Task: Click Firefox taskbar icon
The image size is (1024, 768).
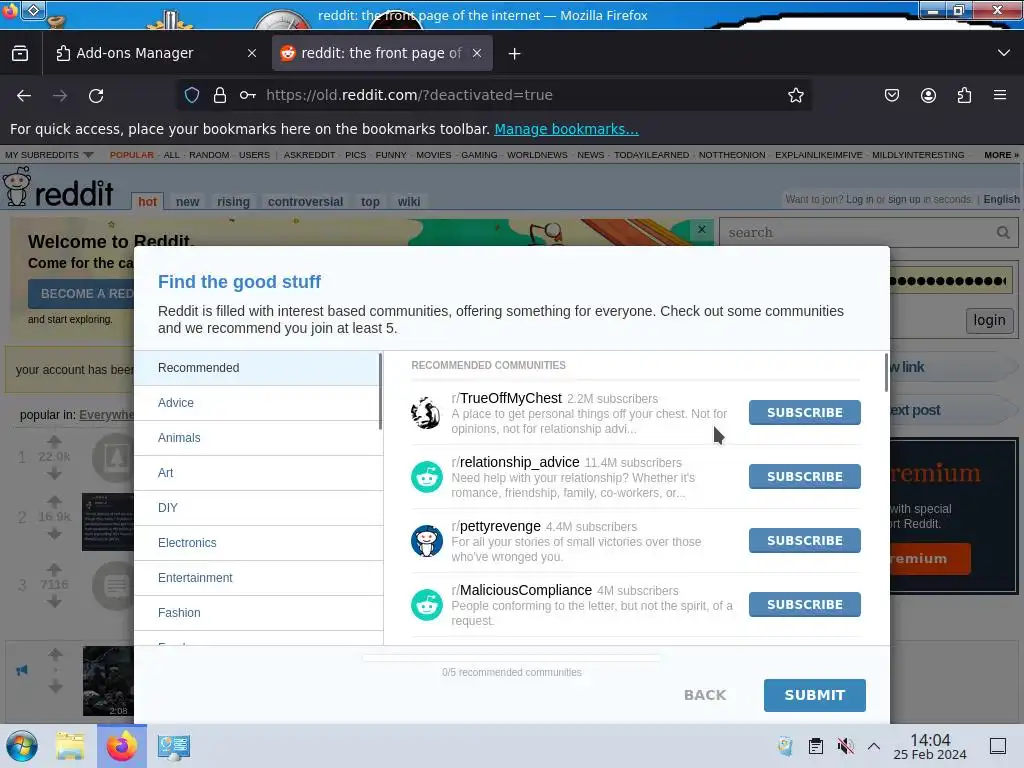Action: tap(122, 746)
